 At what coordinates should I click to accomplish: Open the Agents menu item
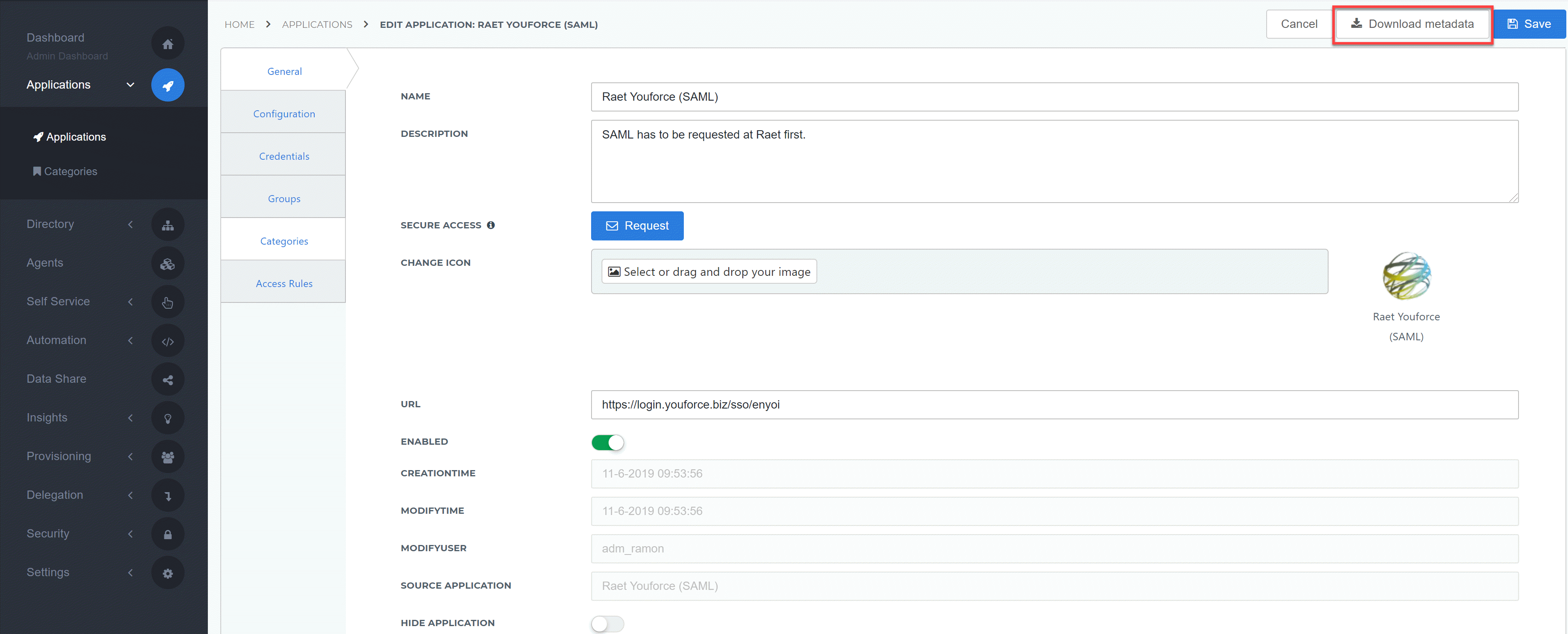[44, 263]
